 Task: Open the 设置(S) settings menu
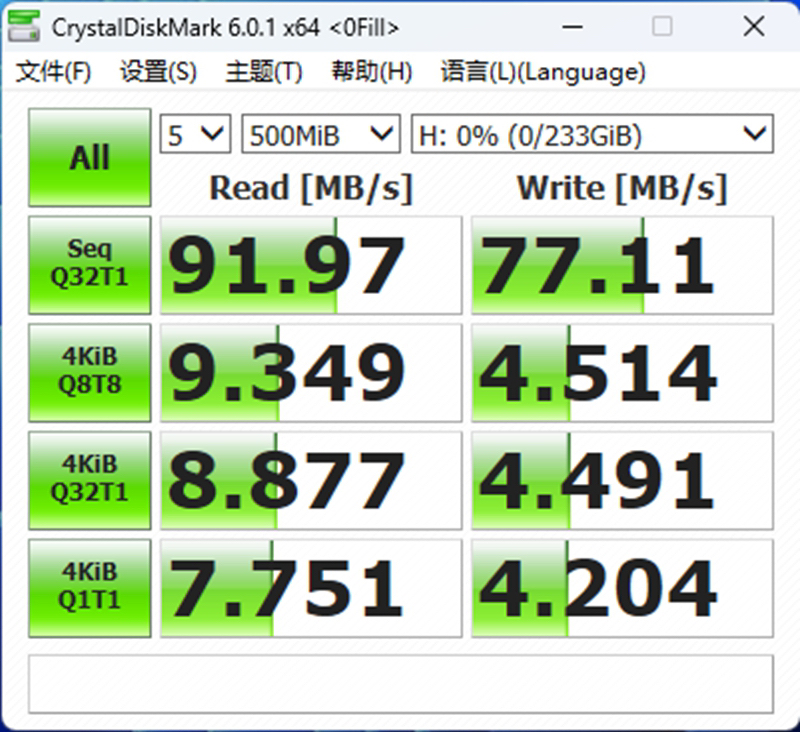[158, 72]
